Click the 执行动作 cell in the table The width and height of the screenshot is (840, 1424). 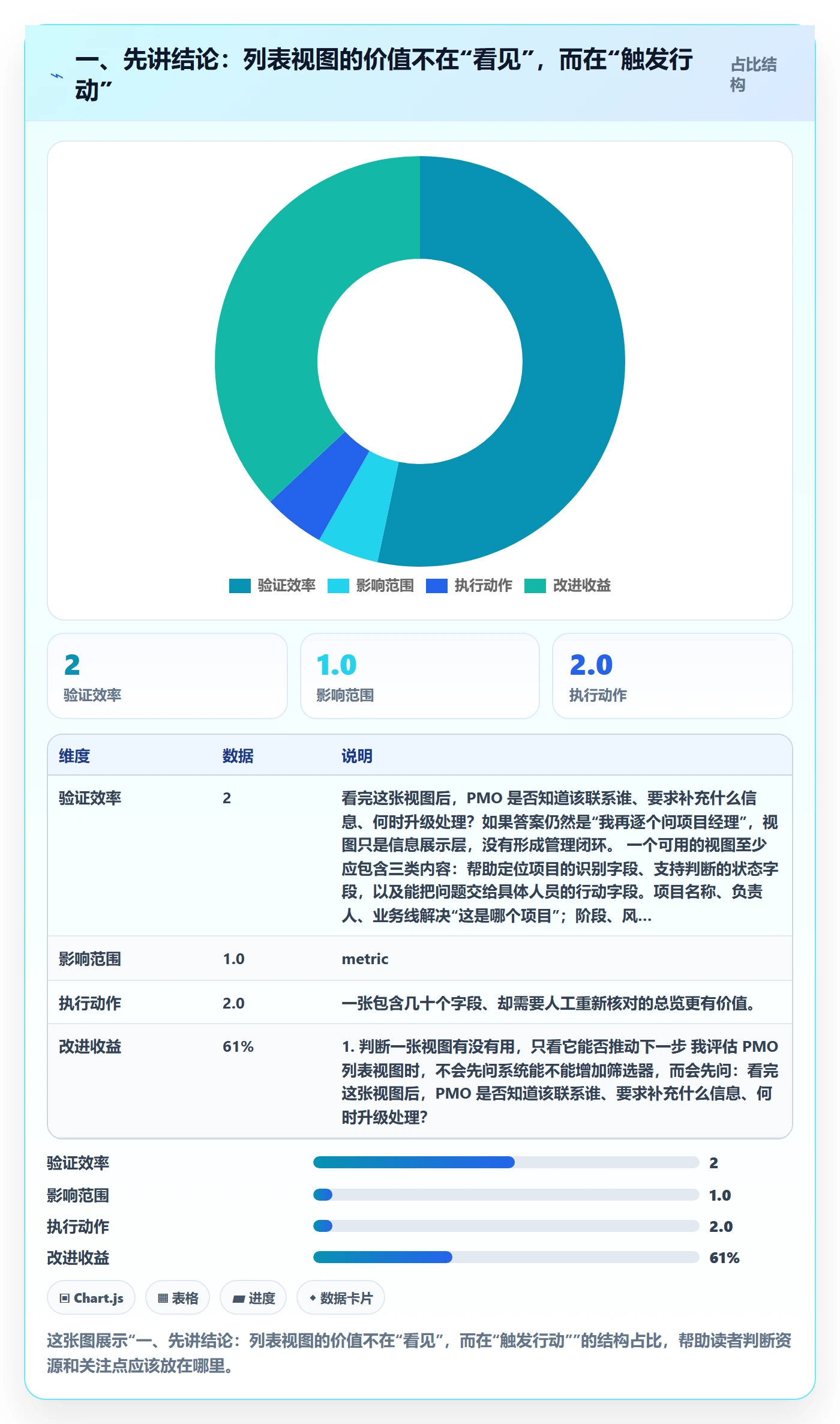tap(90, 1004)
